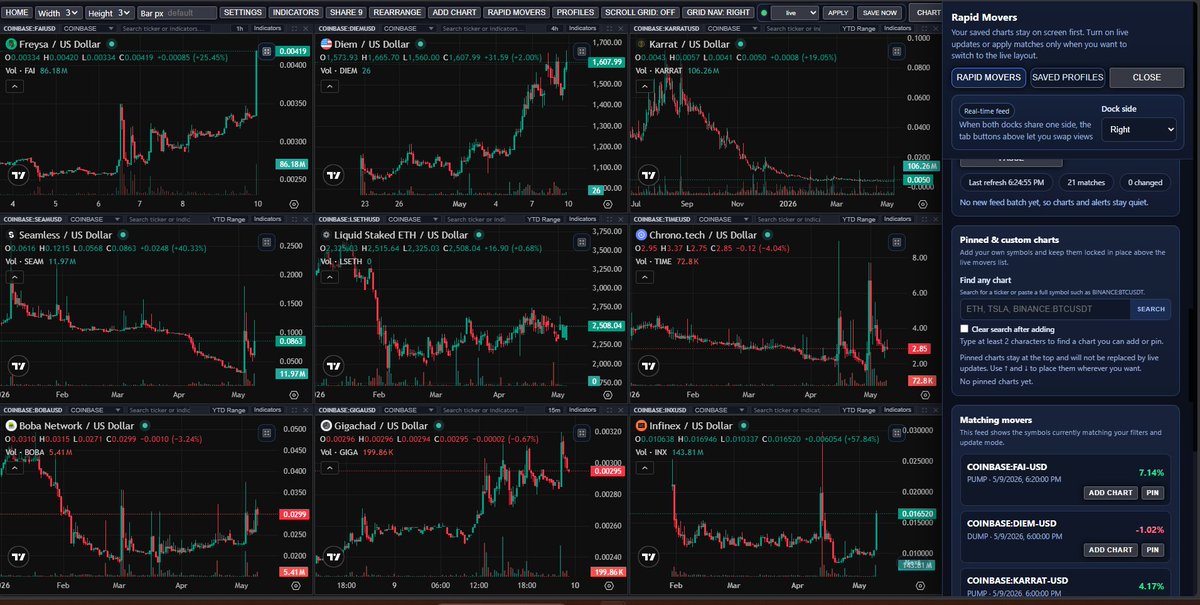Focus the Bar px input field
Screen dimensions: 1200x605
(178, 12)
